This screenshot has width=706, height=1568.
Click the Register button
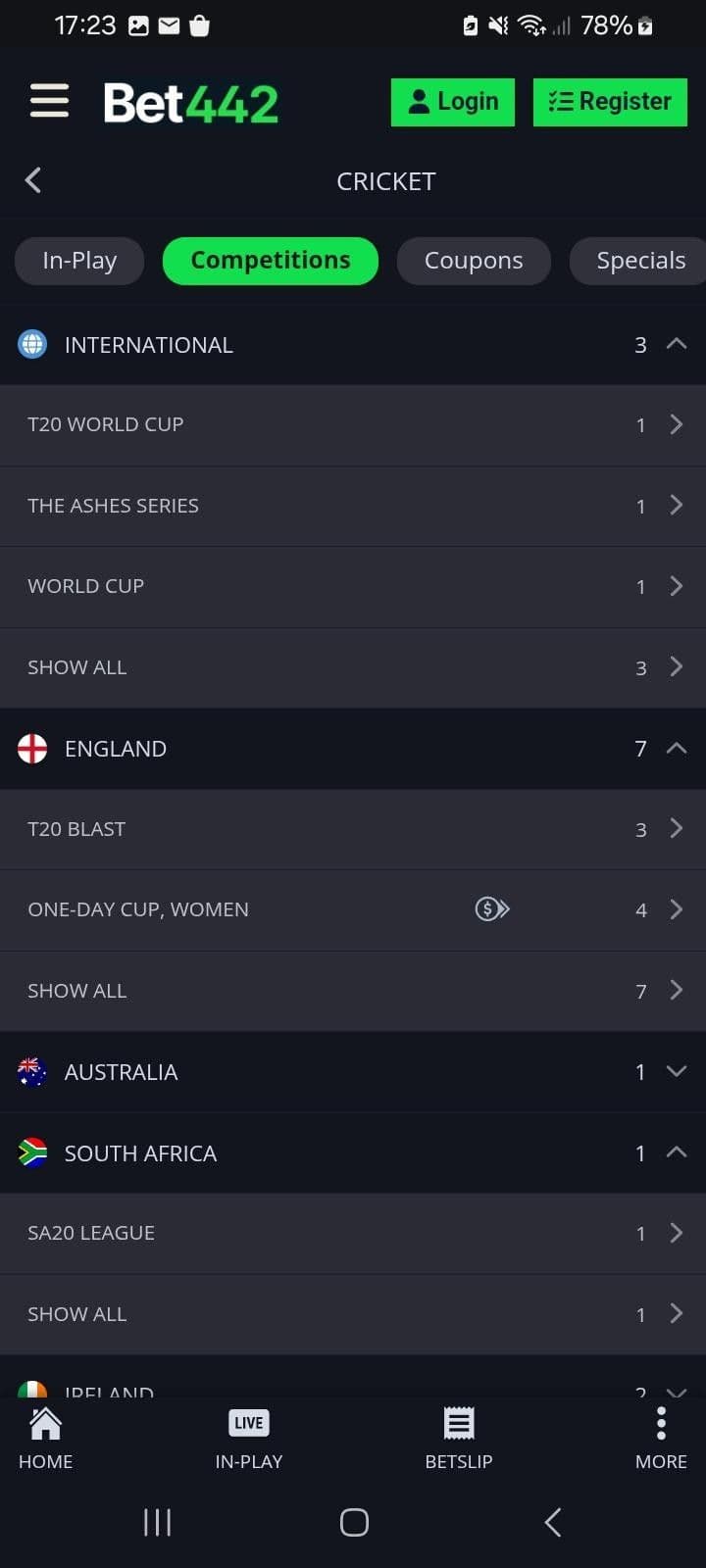pyautogui.click(x=609, y=102)
